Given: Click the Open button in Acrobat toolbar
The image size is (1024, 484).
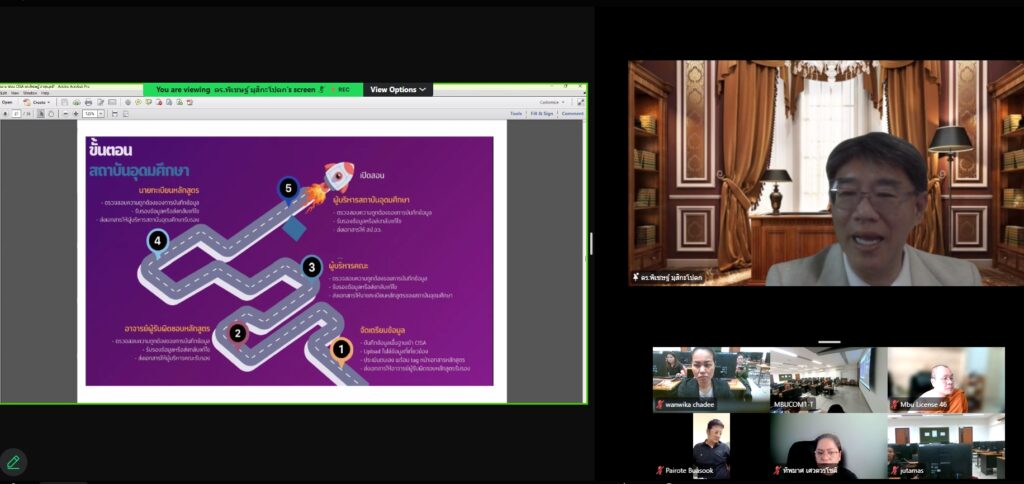Looking at the screenshot, I should click(x=8, y=102).
